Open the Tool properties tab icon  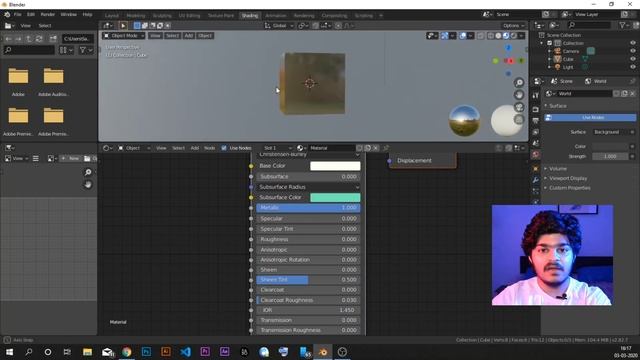point(536,95)
